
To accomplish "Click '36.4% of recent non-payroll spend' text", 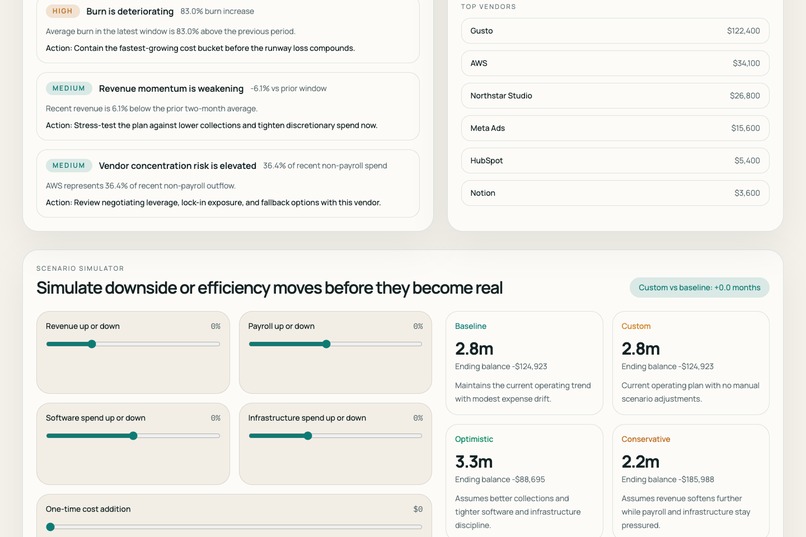I will (x=325, y=165).
